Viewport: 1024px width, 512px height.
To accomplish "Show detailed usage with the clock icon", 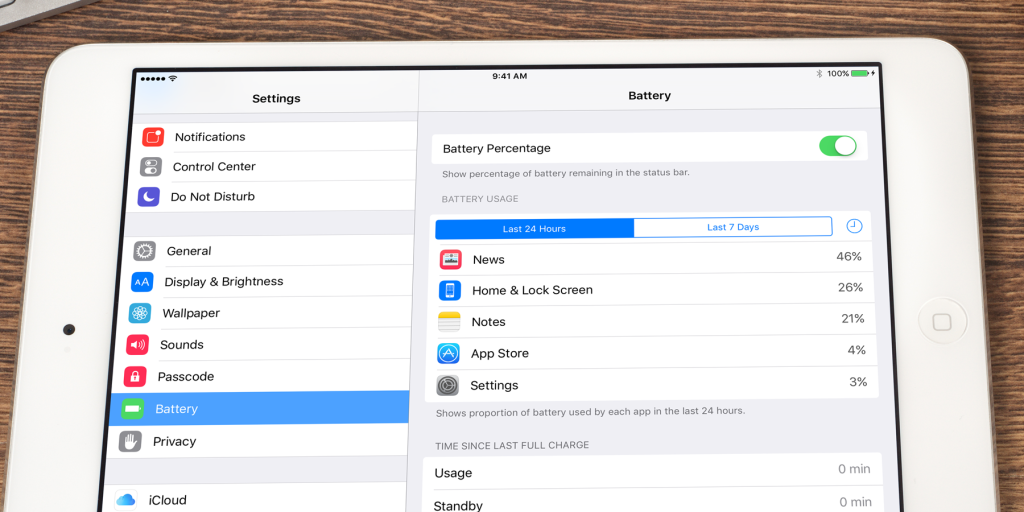I will click(x=854, y=226).
